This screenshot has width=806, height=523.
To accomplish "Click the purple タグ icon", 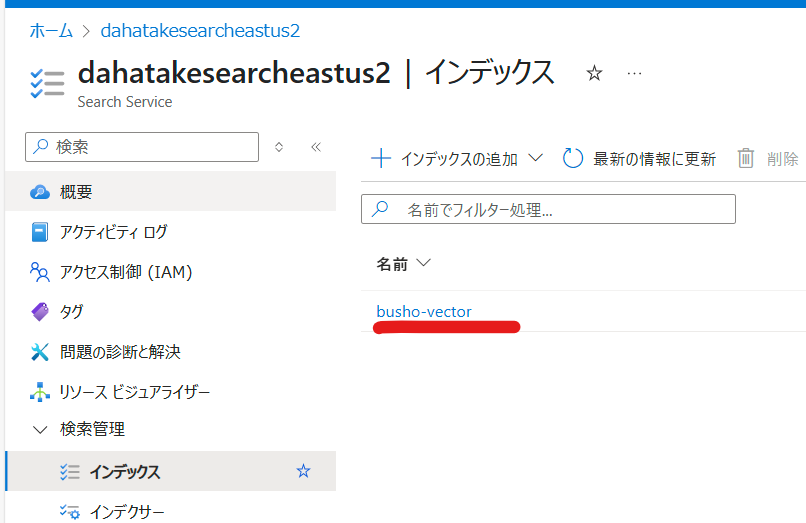I will (40, 312).
